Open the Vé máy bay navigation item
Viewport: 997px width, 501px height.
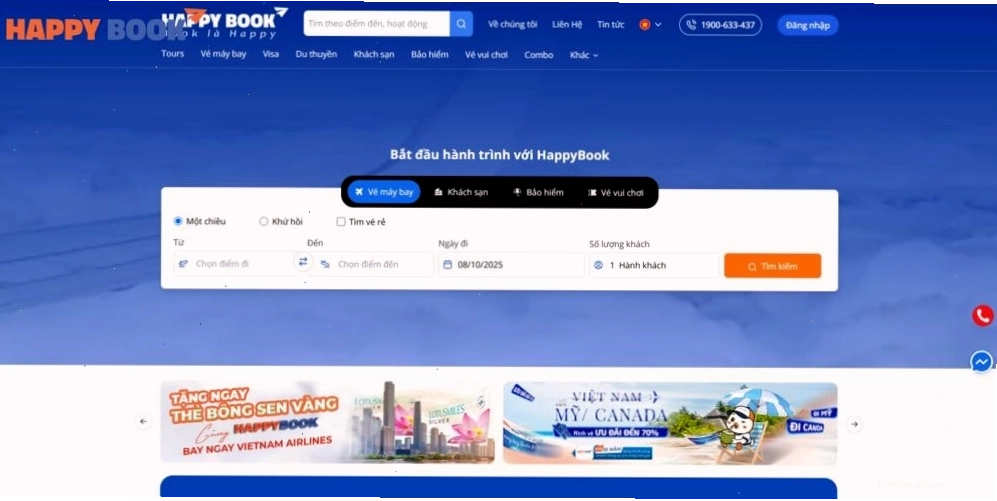(223, 54)
